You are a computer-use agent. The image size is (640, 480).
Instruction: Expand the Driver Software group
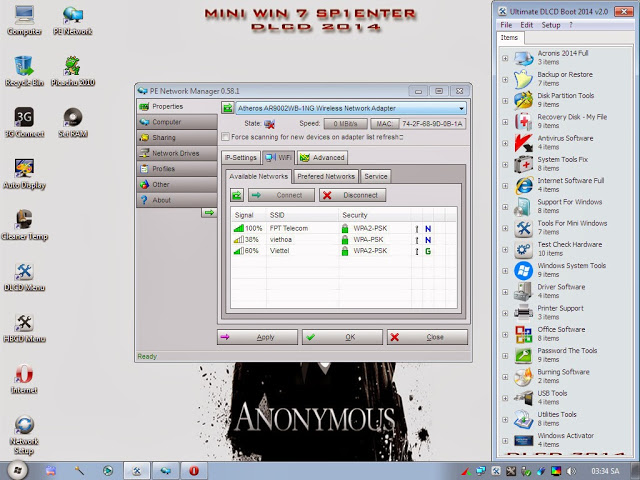click(505, 292)
